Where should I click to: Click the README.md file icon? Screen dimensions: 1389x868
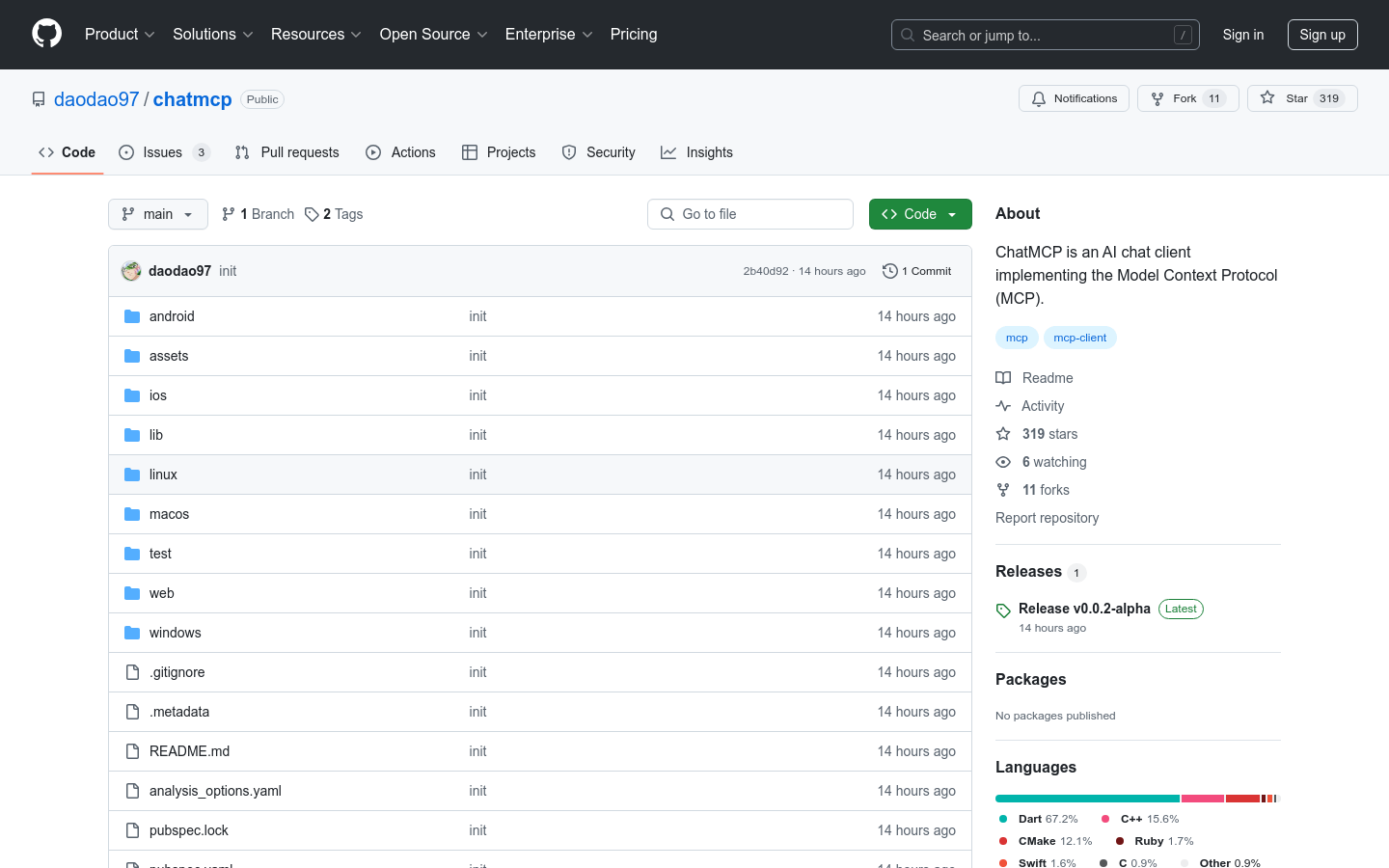132,751
